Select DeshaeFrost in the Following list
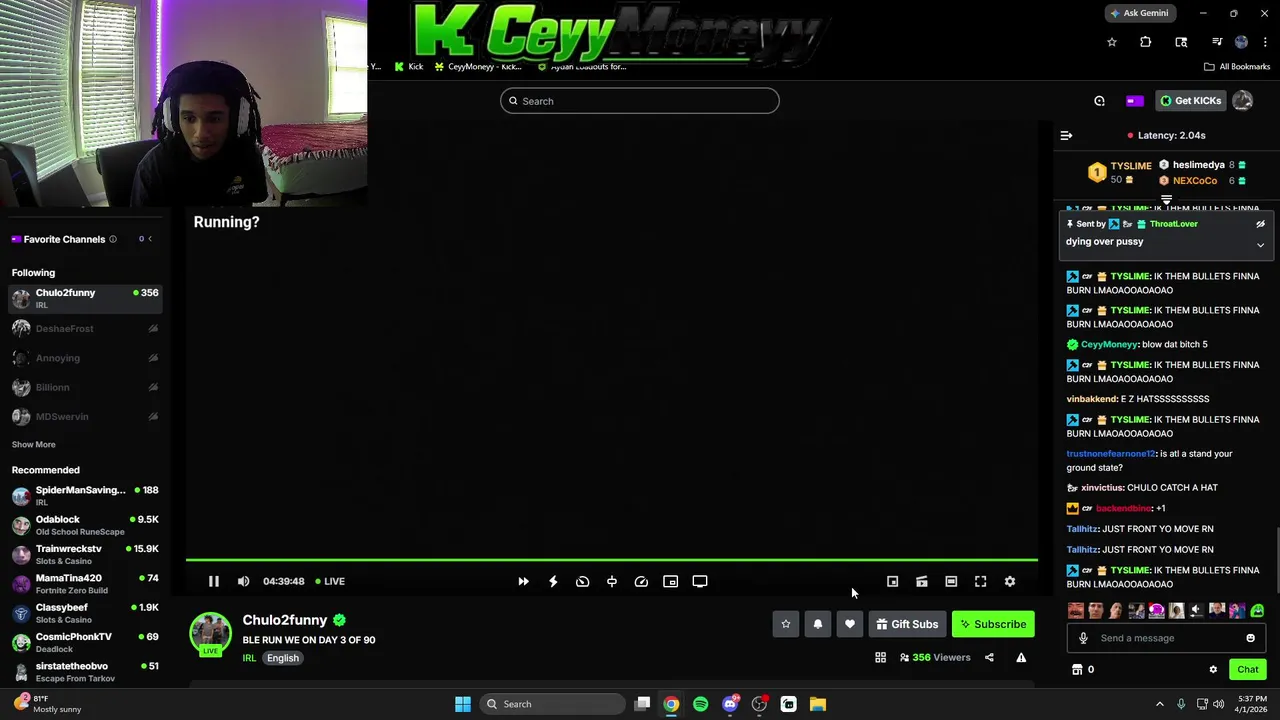 (85, 328)
